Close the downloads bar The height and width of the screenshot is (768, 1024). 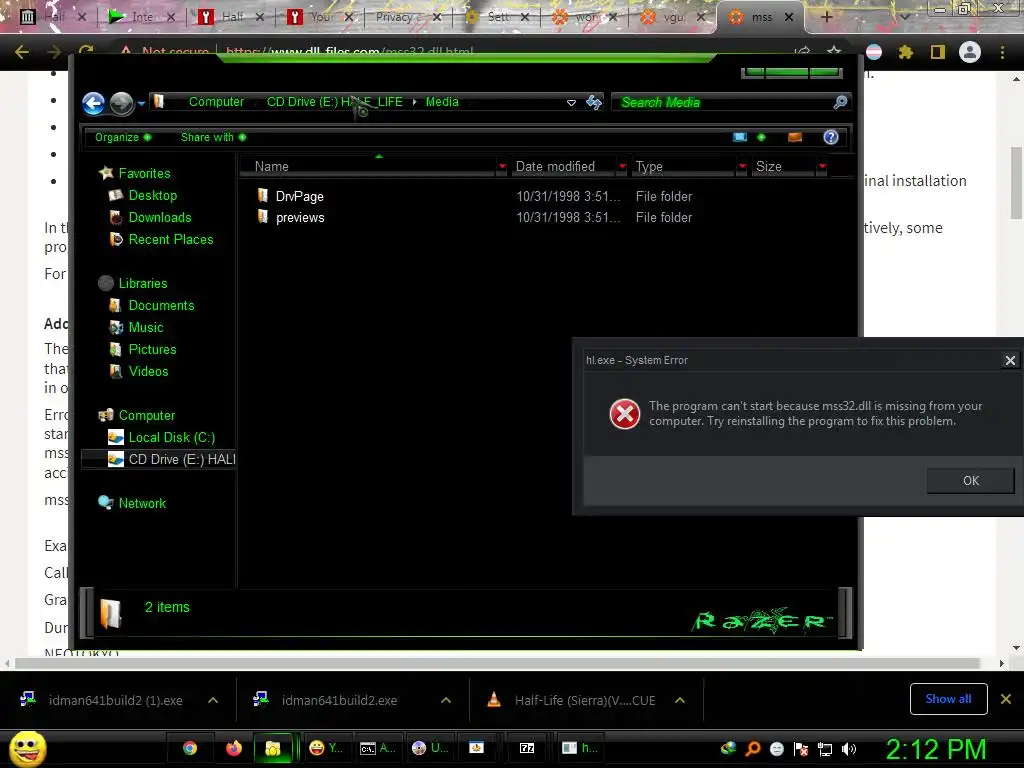pyautogui.click(x=1006, y=699)
